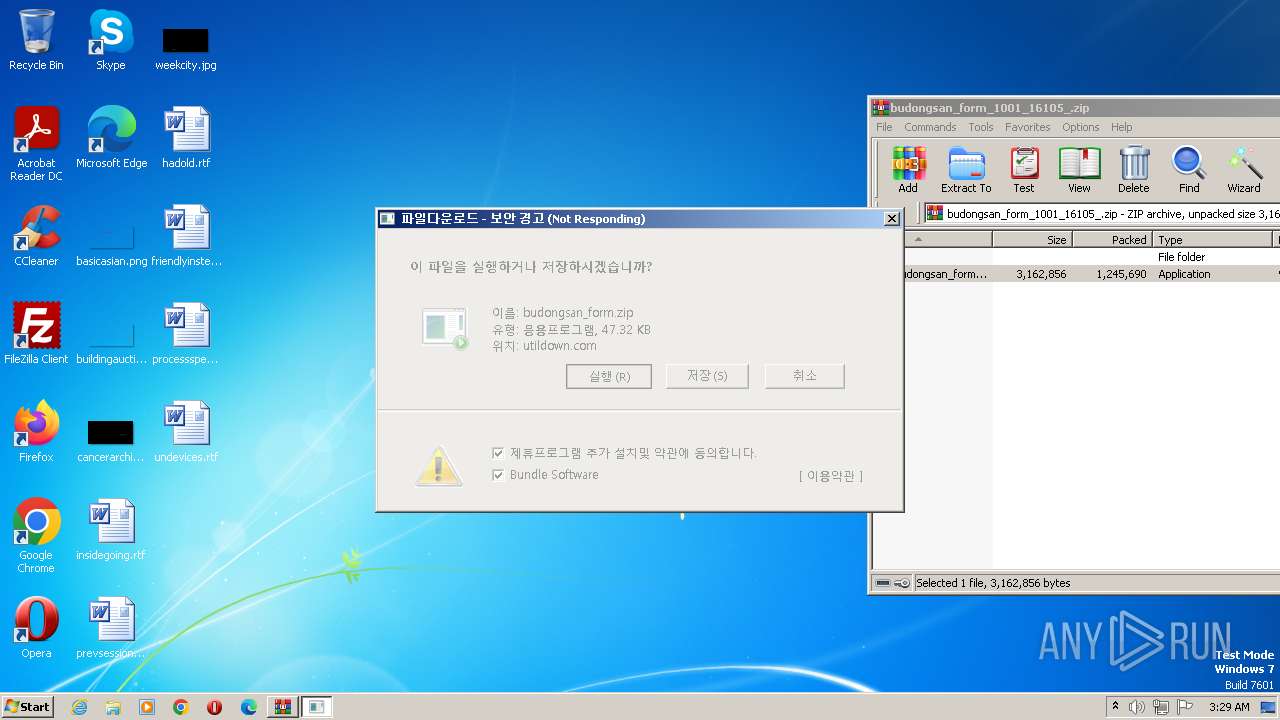This screenshot has height=720, width=1280.
Task: Open the Options menu in WinRAR
Action: pos(1081,127)
